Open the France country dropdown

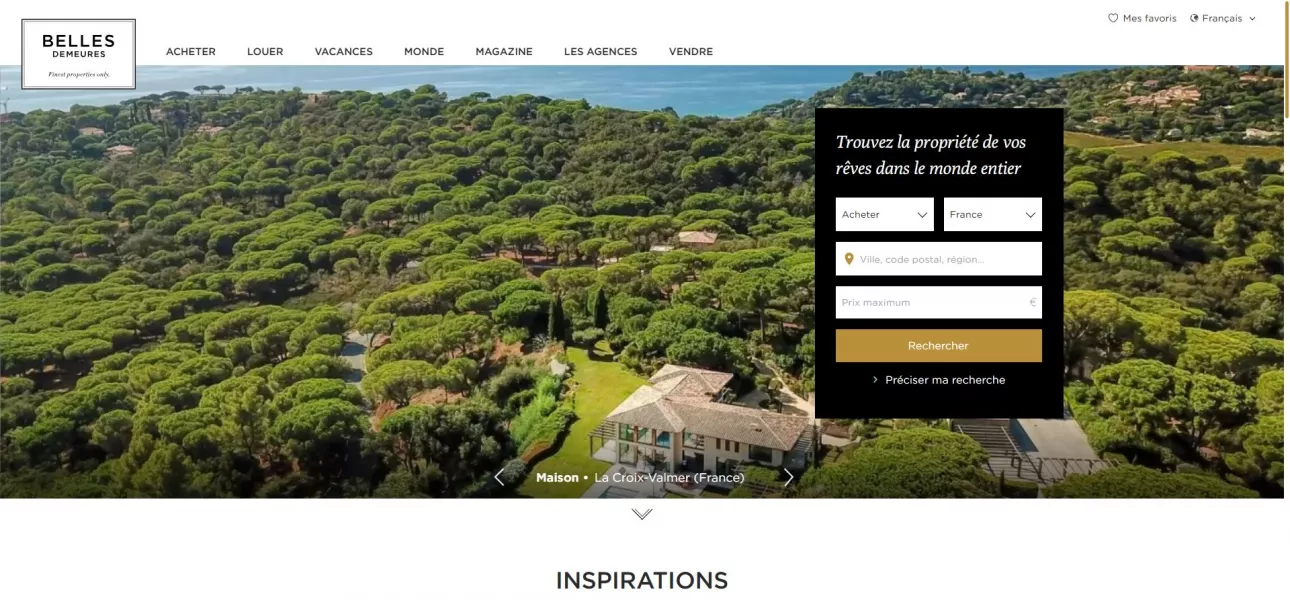992,214
